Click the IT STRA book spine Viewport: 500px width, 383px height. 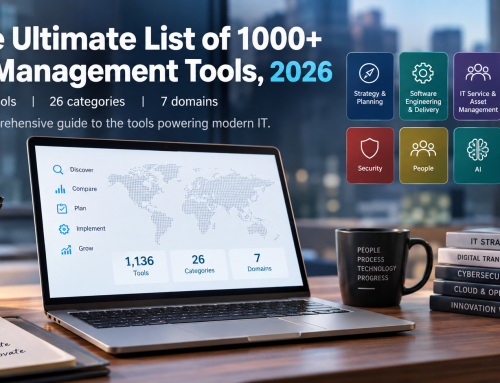click(473, 240)
